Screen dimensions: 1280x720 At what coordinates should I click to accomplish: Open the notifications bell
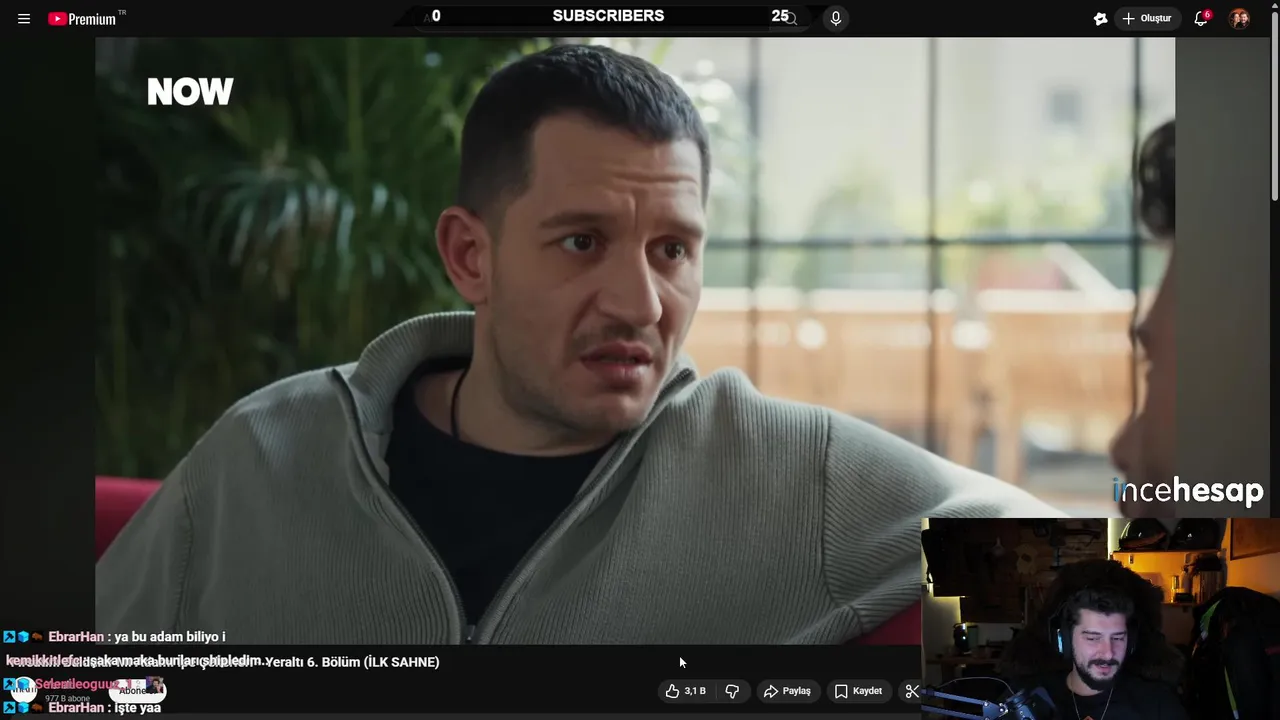1201,19
